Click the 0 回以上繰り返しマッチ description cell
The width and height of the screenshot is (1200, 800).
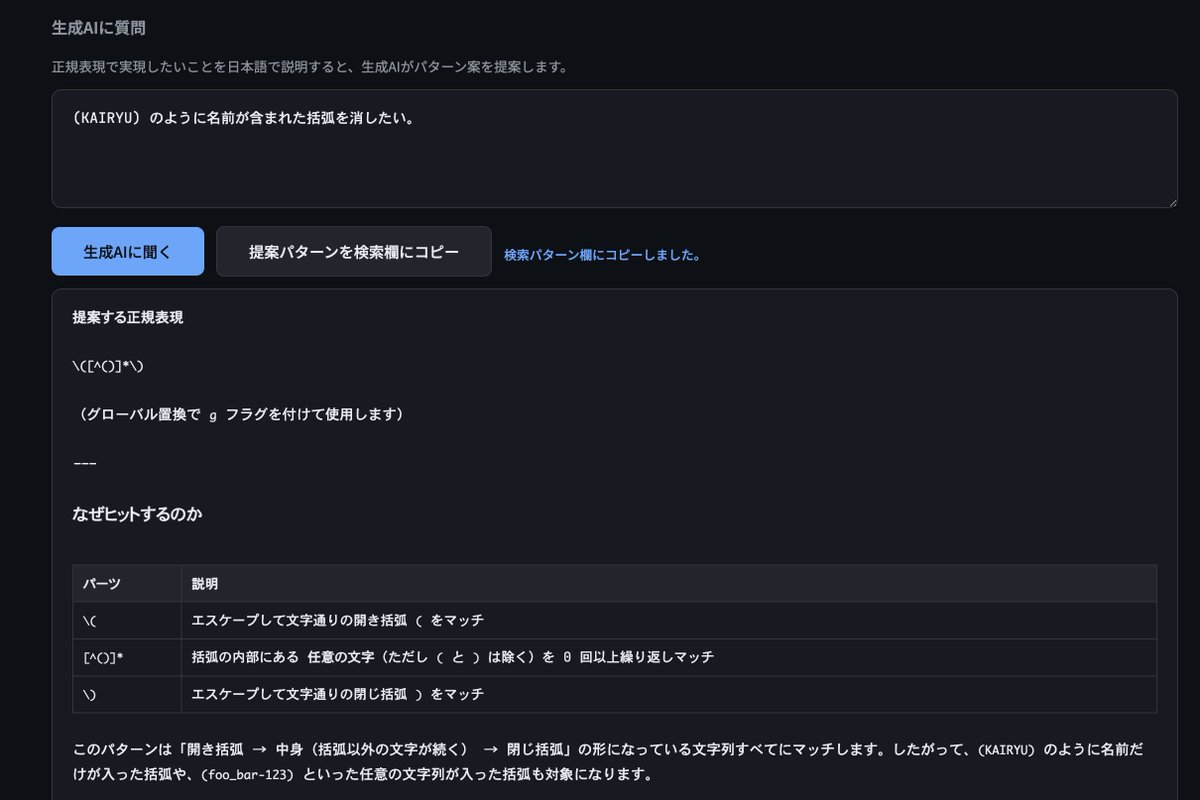(669, 657)
